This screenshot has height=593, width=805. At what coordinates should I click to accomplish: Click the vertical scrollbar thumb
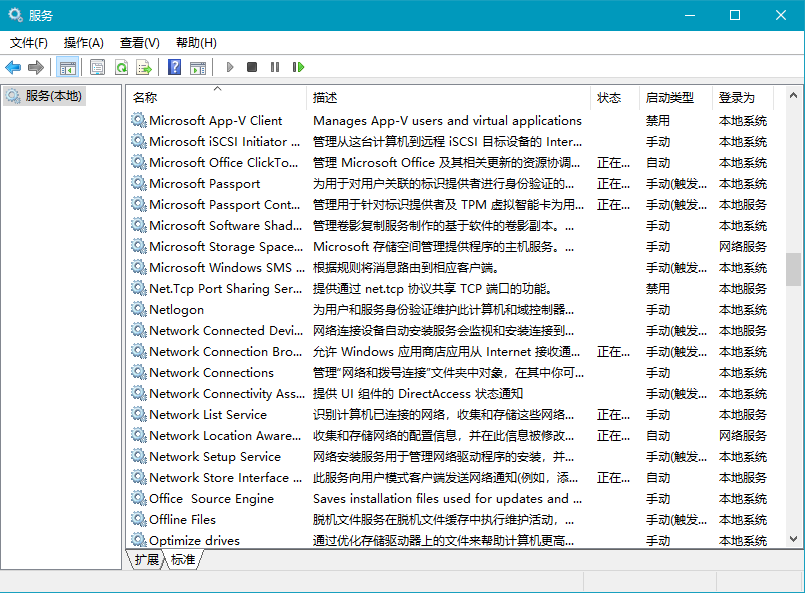click(793, 269)
